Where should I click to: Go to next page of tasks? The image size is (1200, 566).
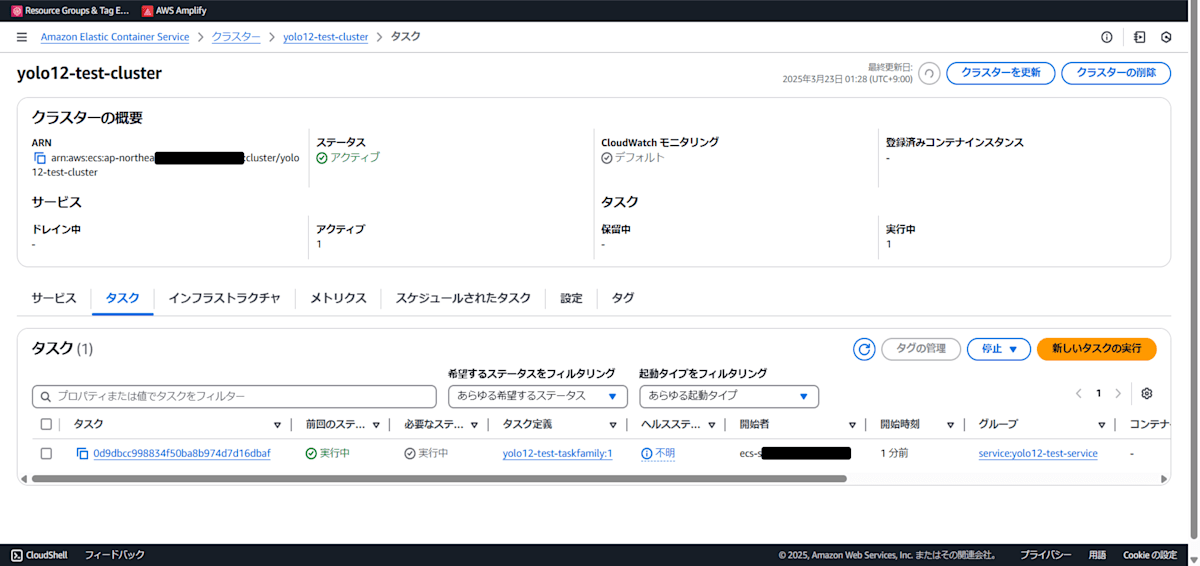(x=1118, y=393)
